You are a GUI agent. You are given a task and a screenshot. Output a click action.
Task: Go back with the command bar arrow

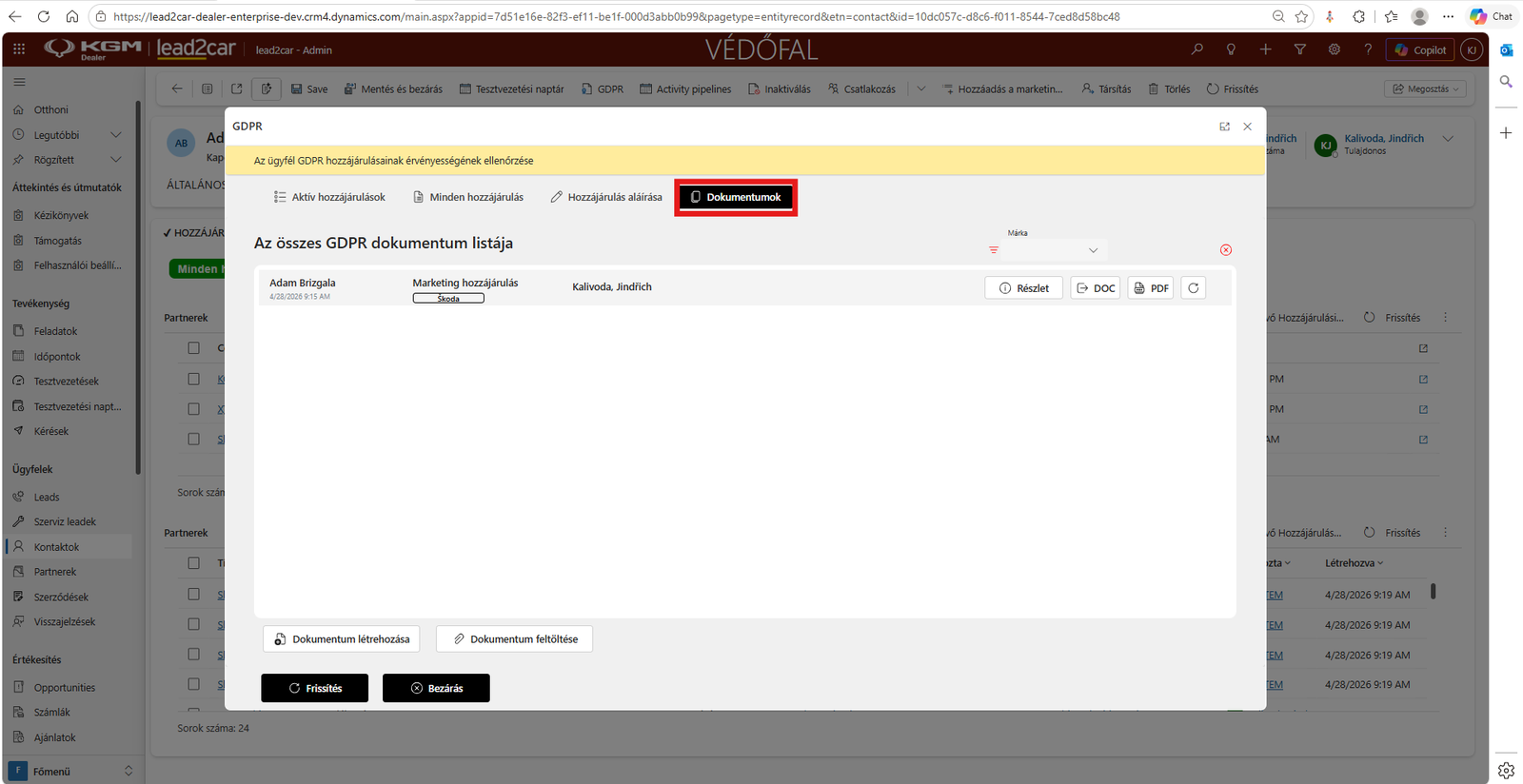point(177,88)
